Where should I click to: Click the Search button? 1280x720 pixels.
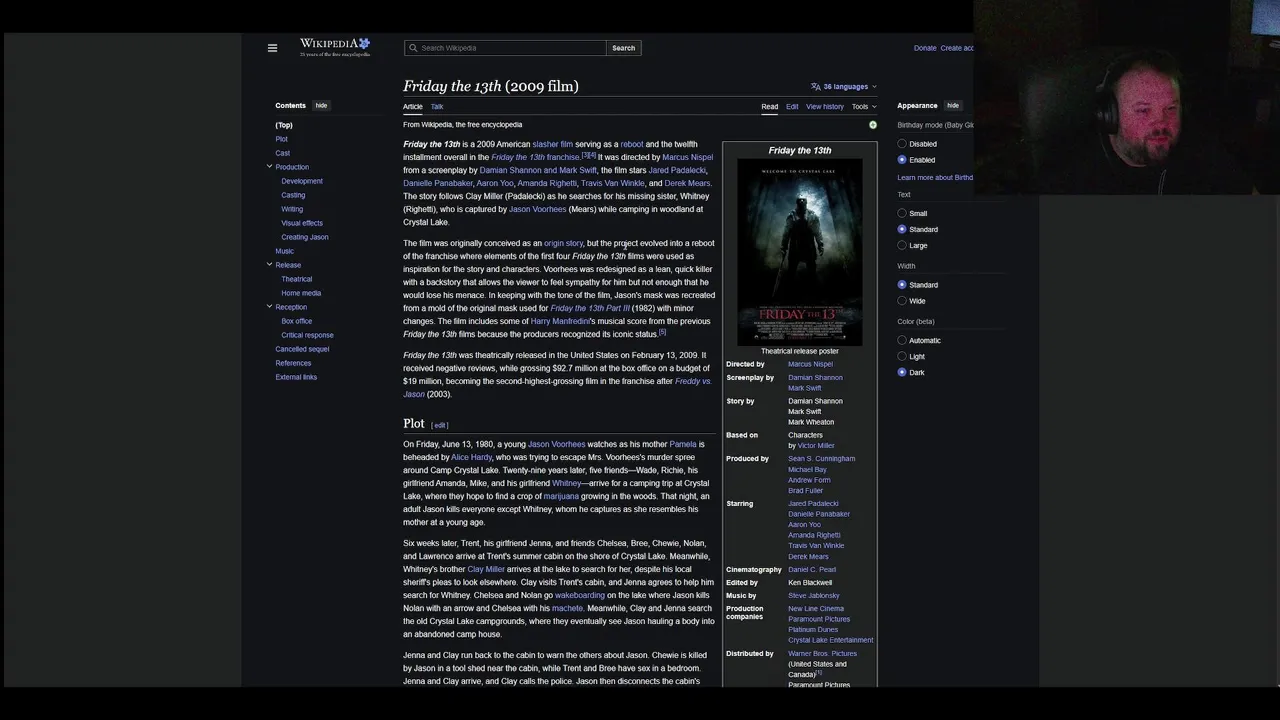pyautogui.click(x=623, y=48)
